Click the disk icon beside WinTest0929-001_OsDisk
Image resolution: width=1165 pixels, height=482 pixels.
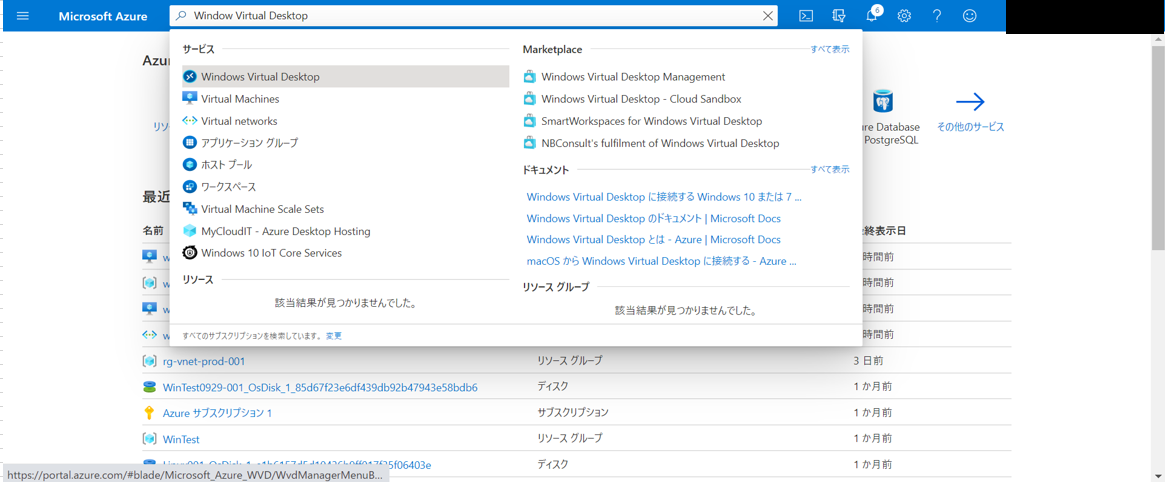coord(149,387)
